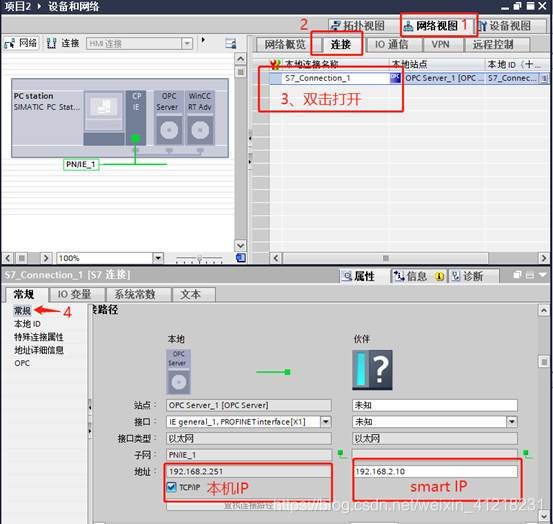Click left scroll arrow under network canvas
Screen dimensions: 553x524
(8, 258)
